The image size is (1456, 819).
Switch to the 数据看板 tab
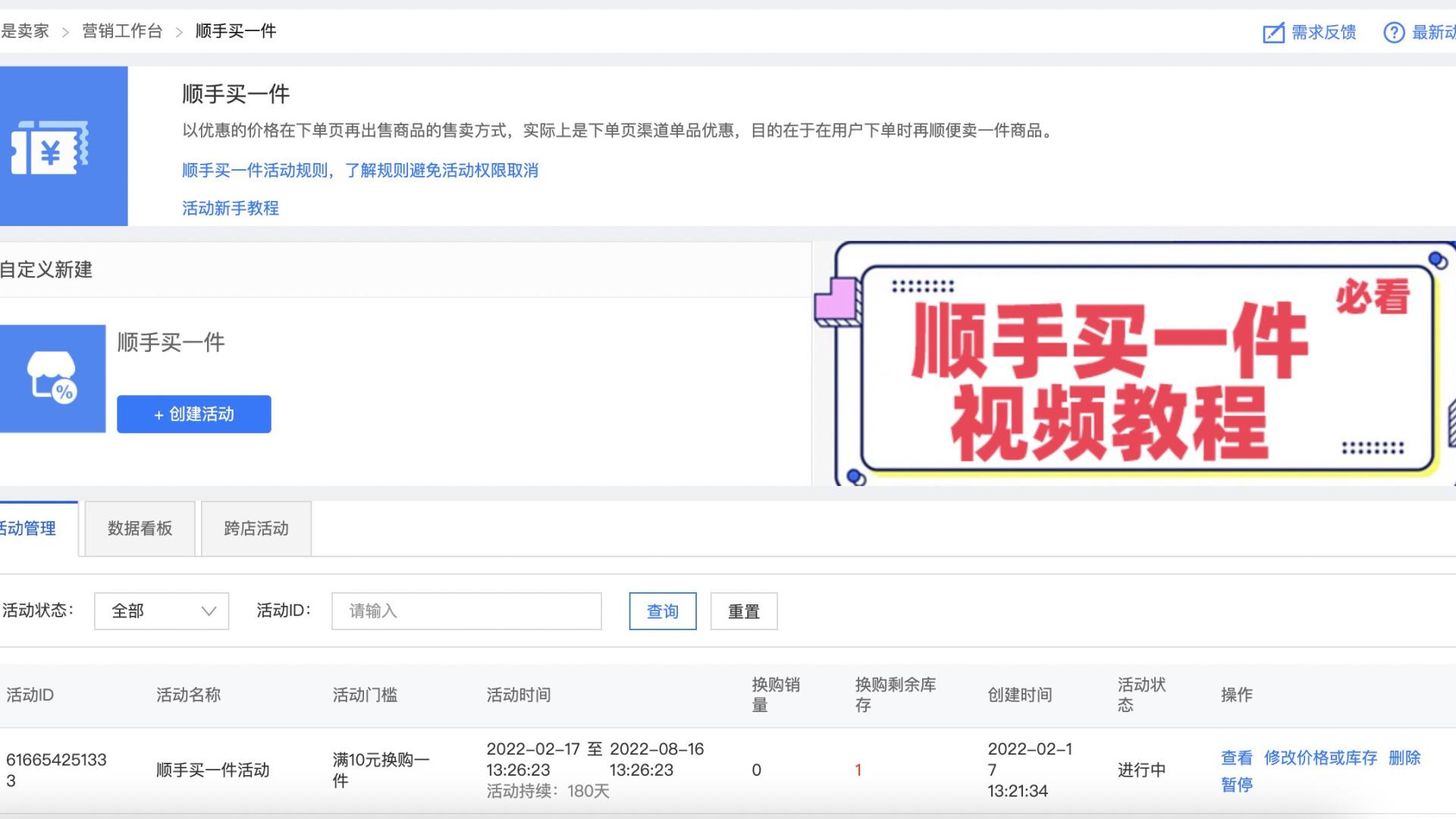pyautogui.click(x=139, y=529)
